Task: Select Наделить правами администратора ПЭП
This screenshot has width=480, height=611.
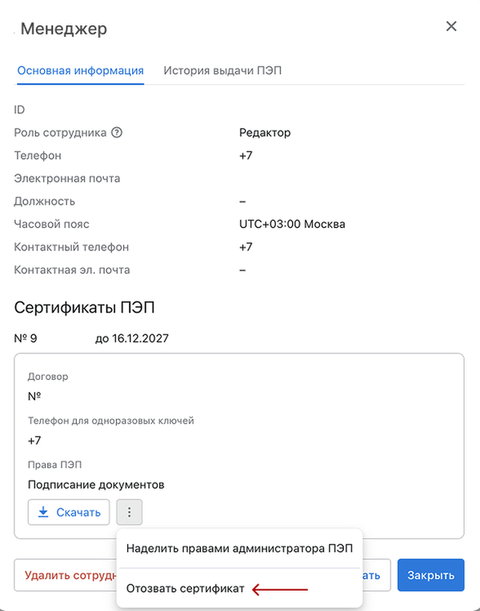Action: pyautogui.click(x=240, y=549)
